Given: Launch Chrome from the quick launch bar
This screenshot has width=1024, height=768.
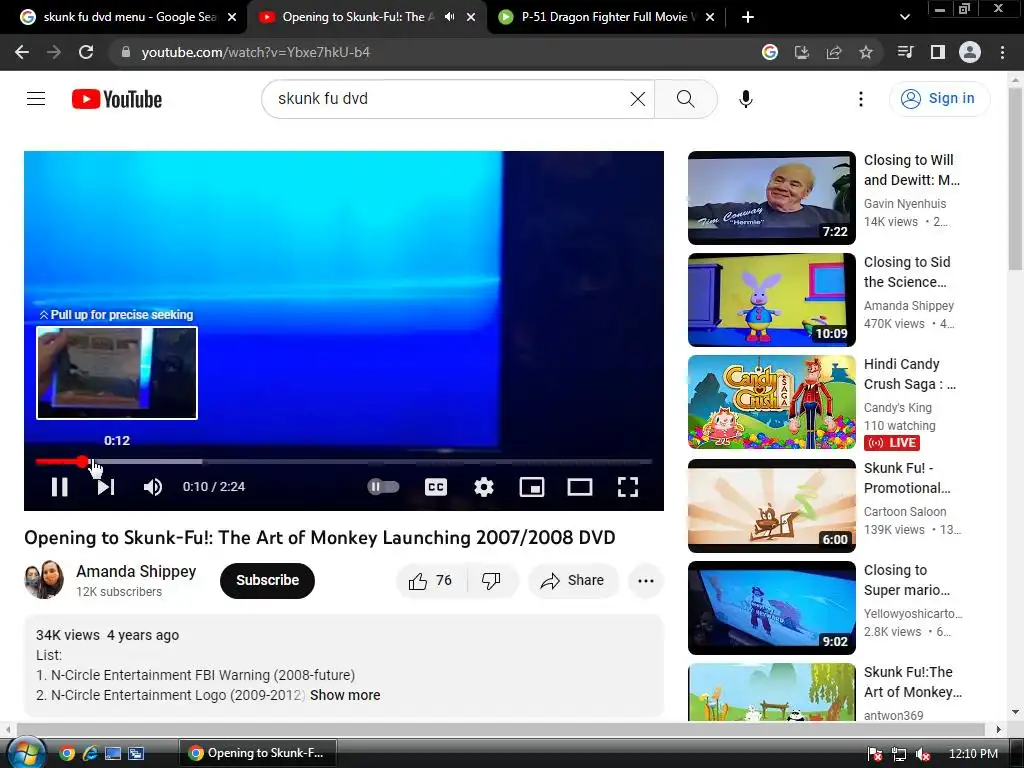Looking at the screenshot, I should [x=67, y=754].
